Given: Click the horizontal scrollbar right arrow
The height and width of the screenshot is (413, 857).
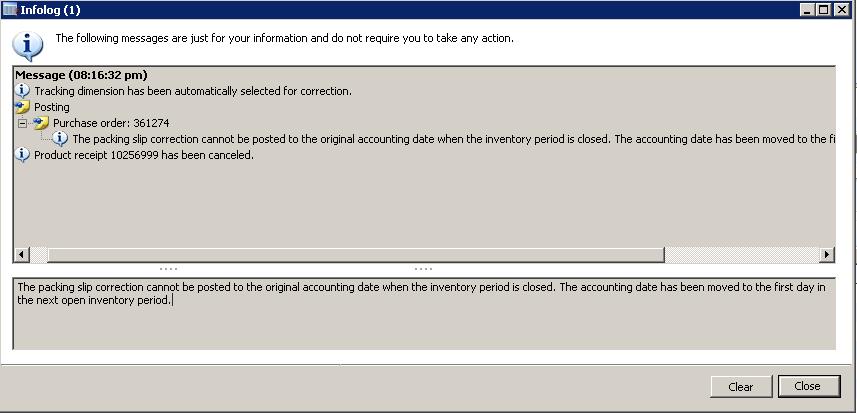Looking at the screenshot, I should tap(826, 255).
